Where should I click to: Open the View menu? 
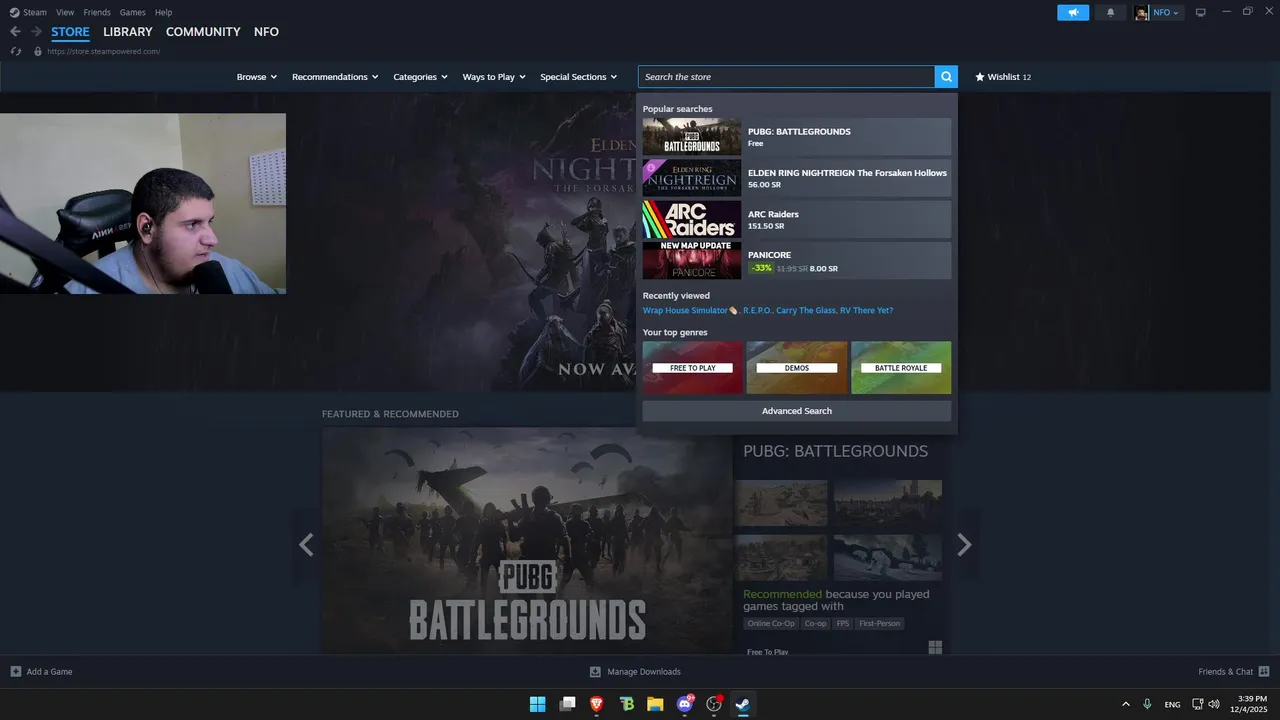click(65, 12)
